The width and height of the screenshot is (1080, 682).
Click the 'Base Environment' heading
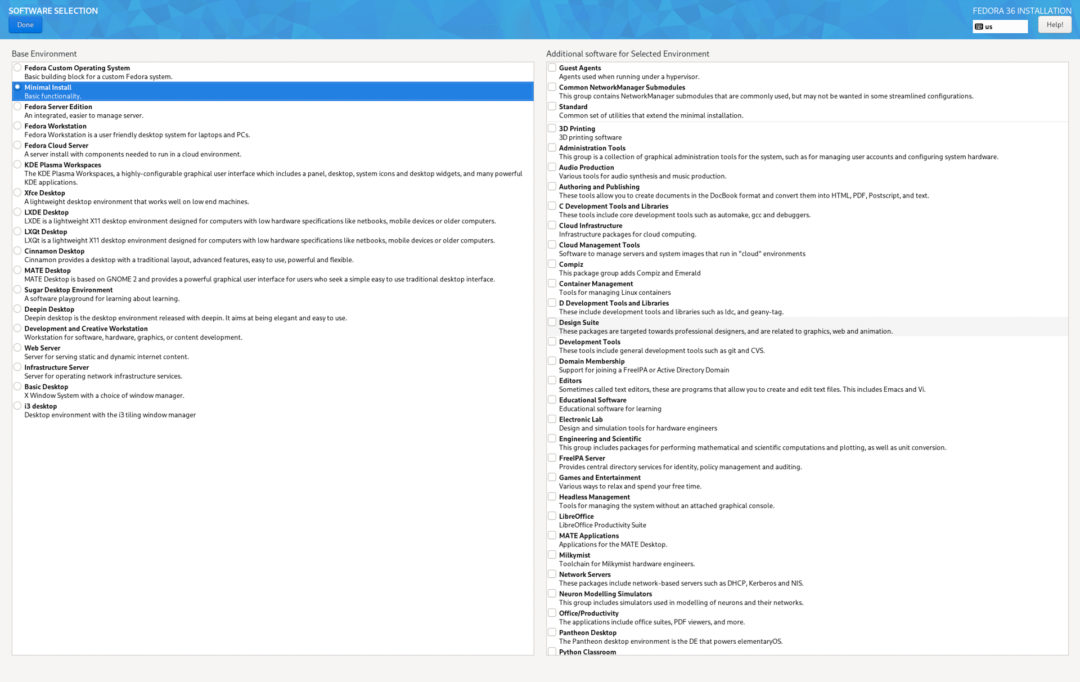pyautogui.click(x=44, y=54)
